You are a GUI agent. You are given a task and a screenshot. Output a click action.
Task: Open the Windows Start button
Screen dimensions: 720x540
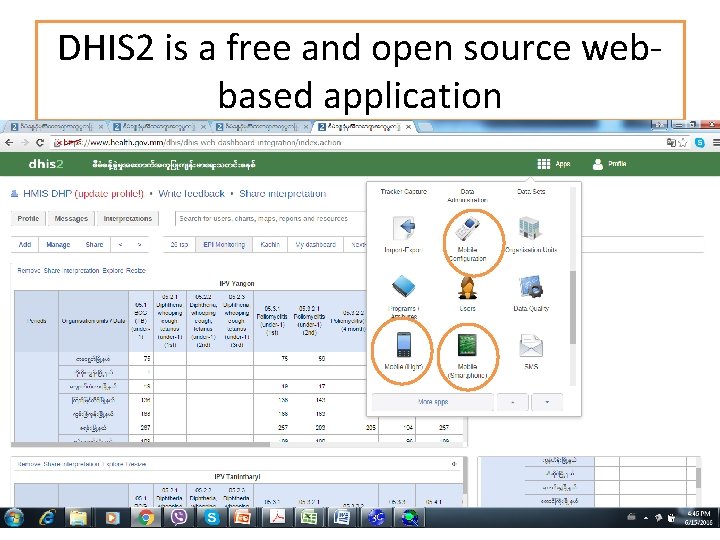pyautogui.click(x=13, y=518)
